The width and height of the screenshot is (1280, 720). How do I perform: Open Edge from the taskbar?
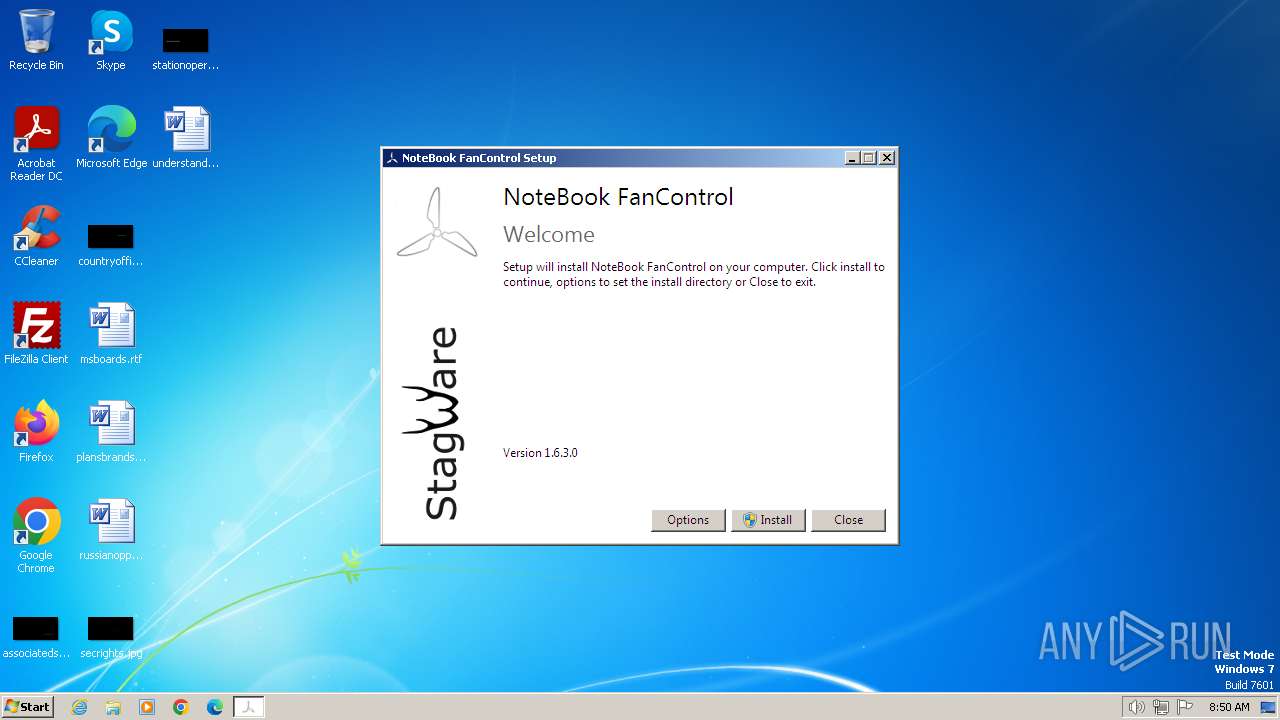point(215,707)
